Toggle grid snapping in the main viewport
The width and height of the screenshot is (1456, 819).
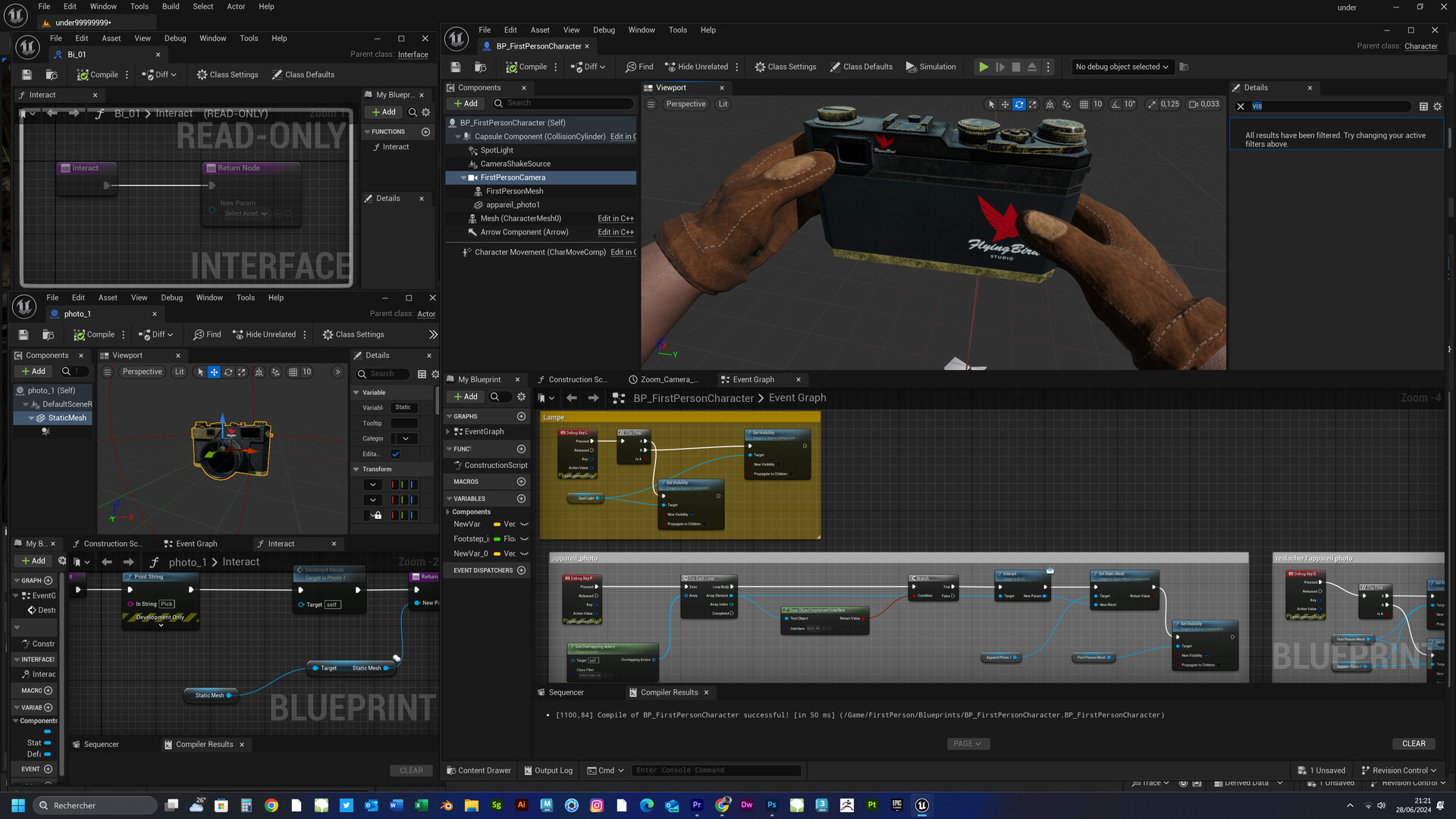point(1084,104)
